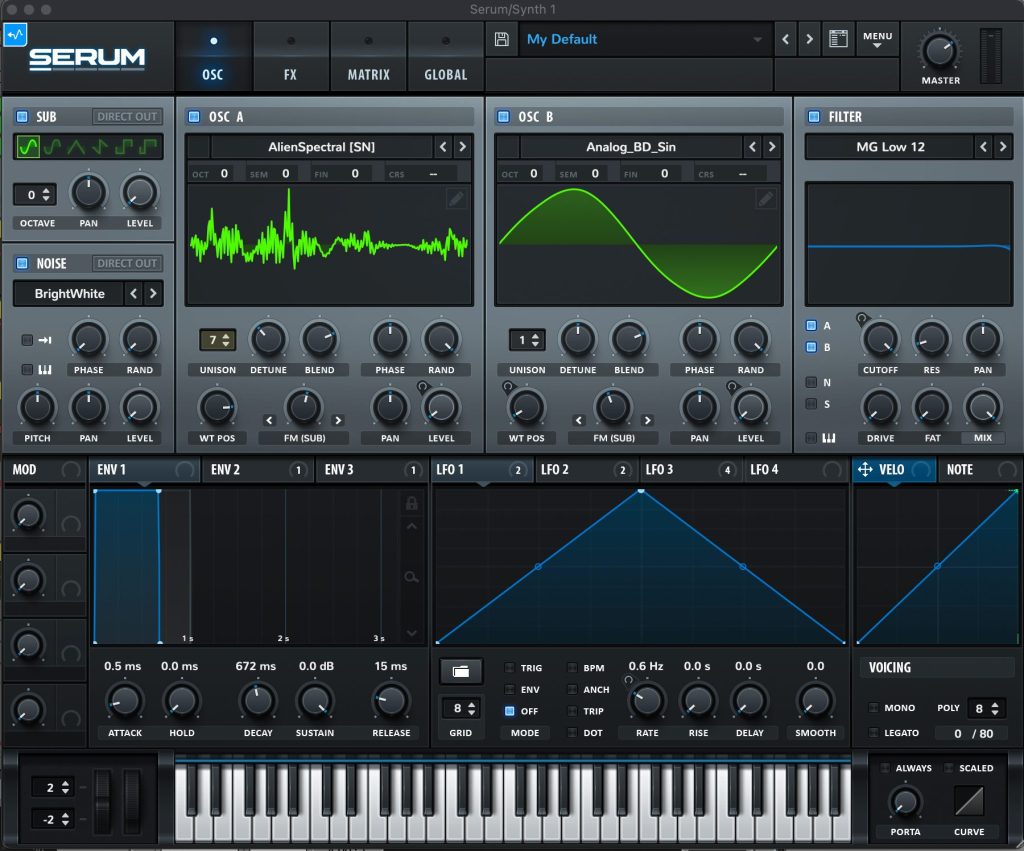Click the envelope lock icon
Viewport: 1024px width, 851px height.
pyautogui.click(x=411, y=504)
